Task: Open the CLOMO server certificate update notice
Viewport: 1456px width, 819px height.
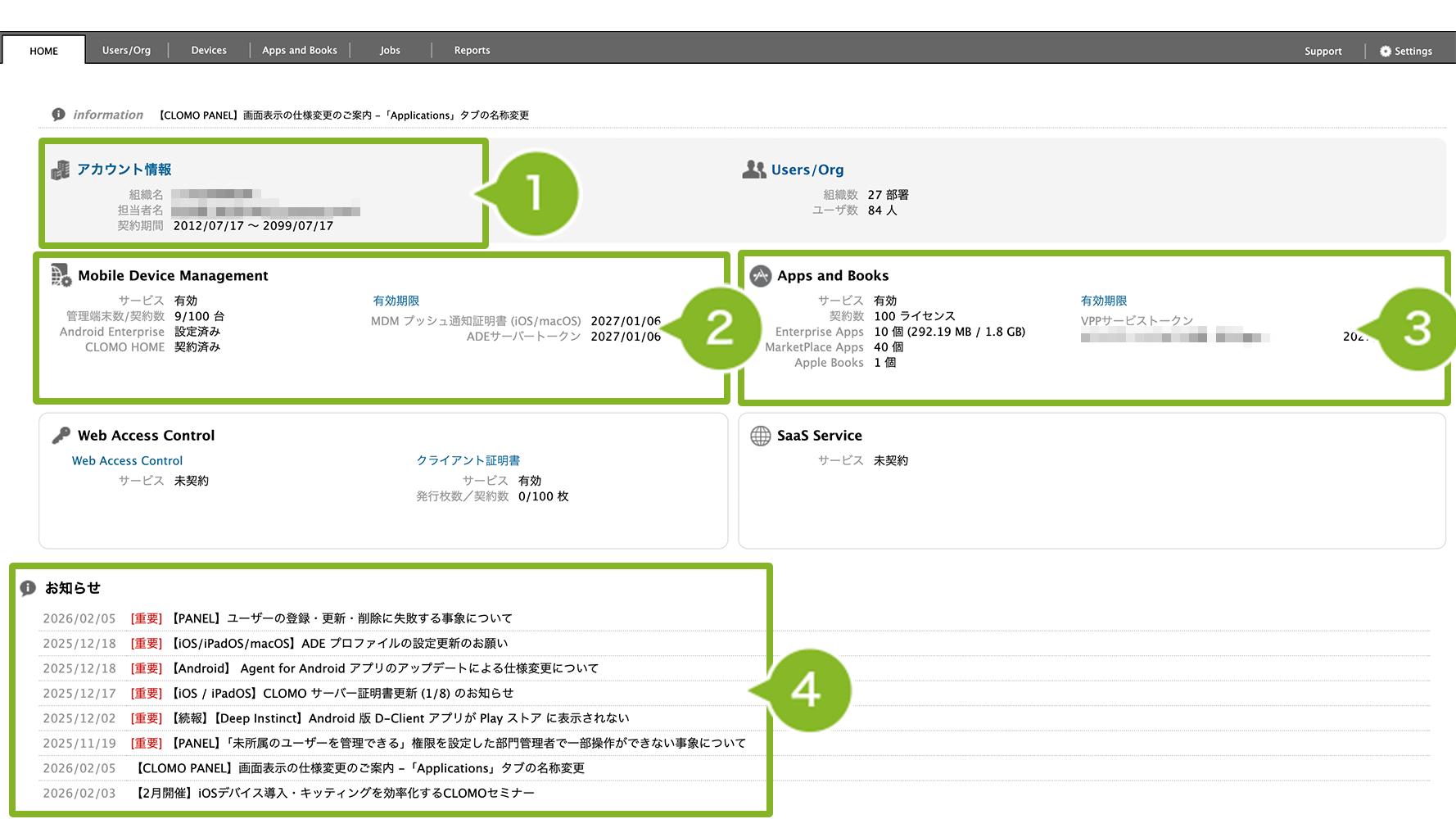Action: coord(343,694)
